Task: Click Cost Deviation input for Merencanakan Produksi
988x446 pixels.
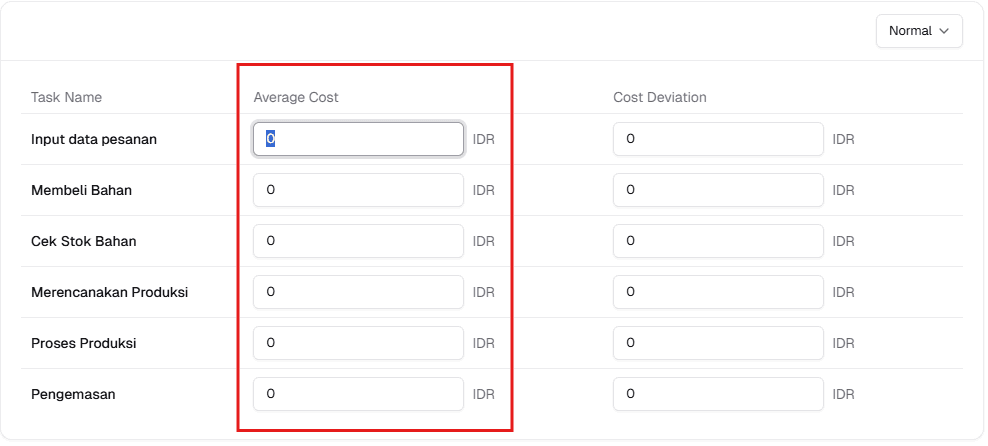Action: [x=718, y=292]
